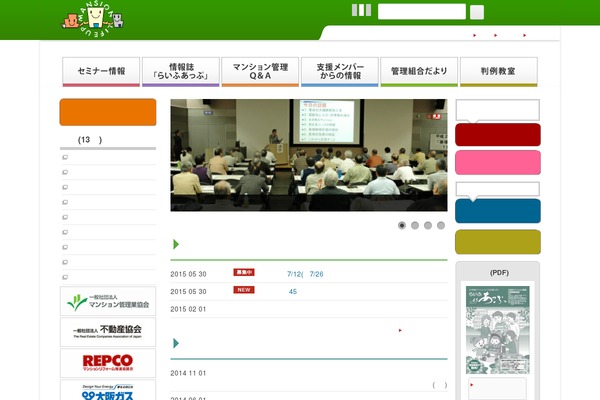This screenshot has height=400, width=600.
Task: Click the (PDF) label in right panel
Action: (x=499, y=273)
